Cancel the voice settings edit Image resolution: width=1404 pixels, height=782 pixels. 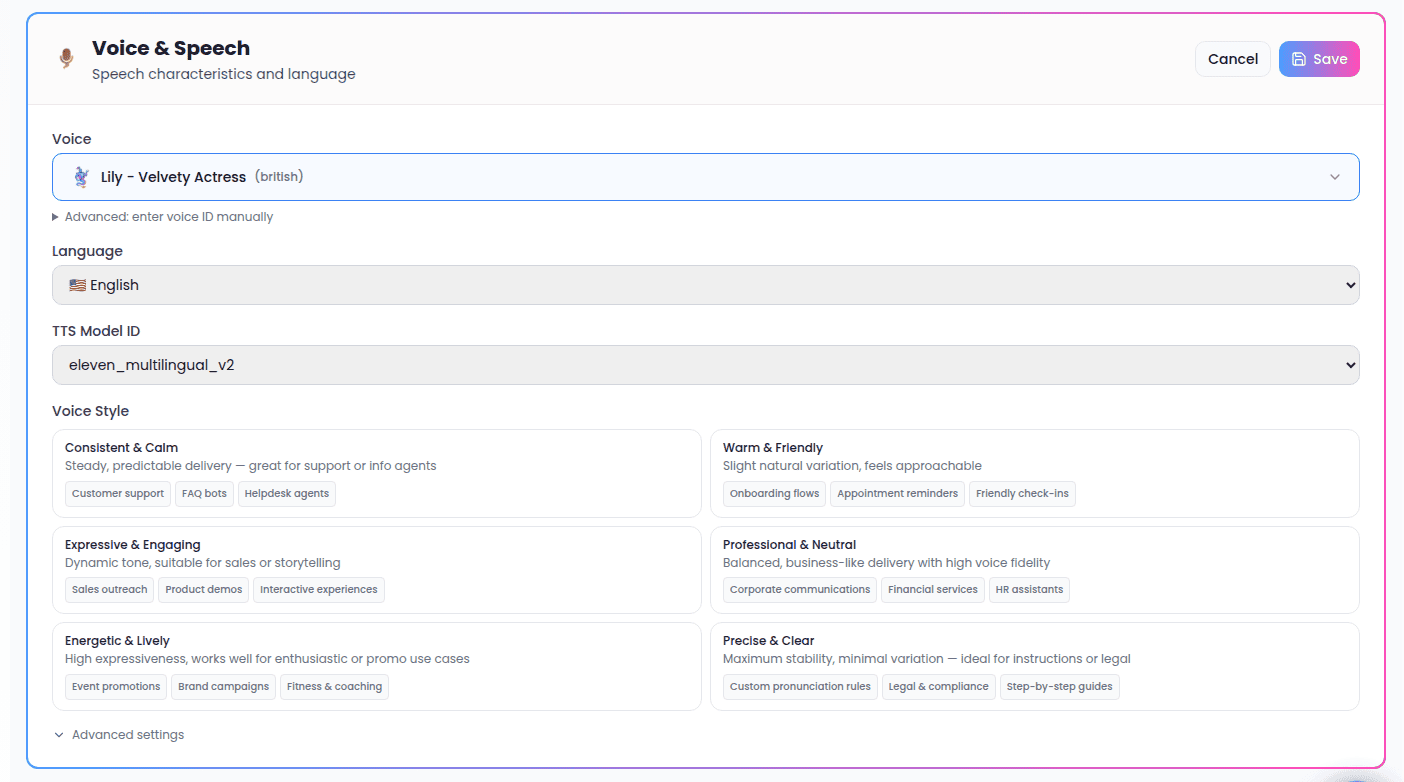[1233, 59]
